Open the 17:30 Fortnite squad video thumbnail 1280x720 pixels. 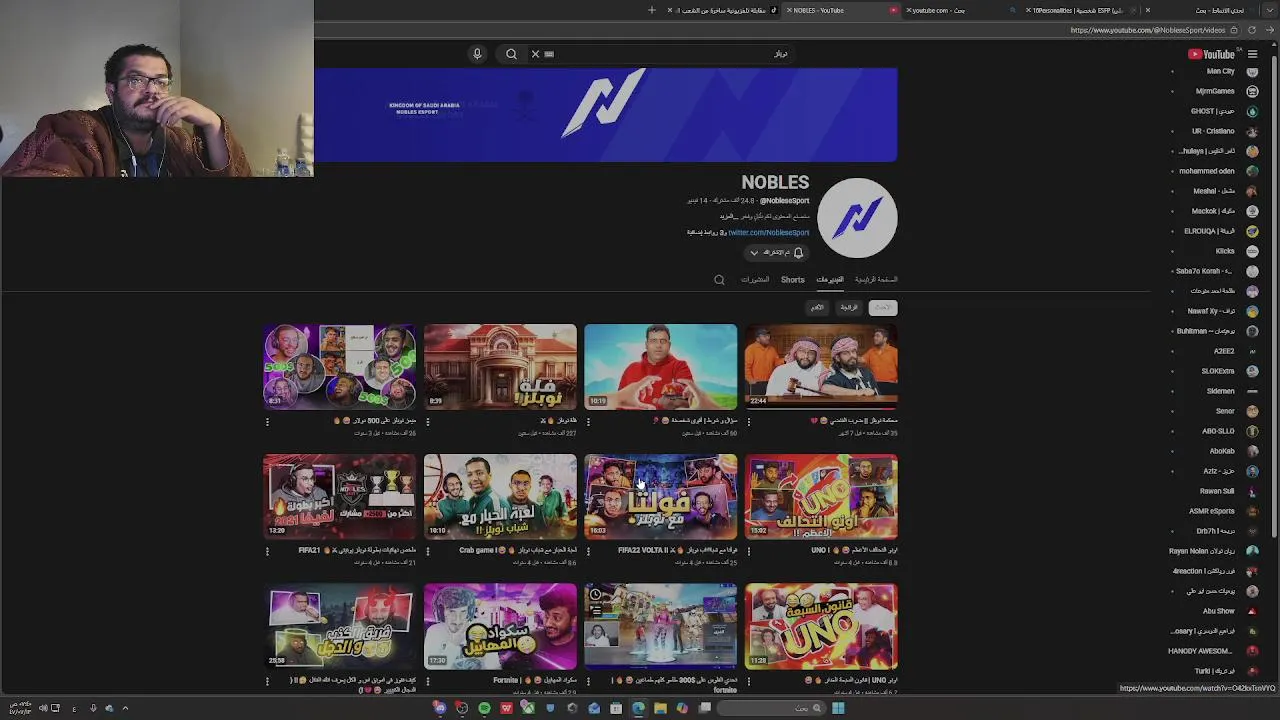[x=500, y=626]
